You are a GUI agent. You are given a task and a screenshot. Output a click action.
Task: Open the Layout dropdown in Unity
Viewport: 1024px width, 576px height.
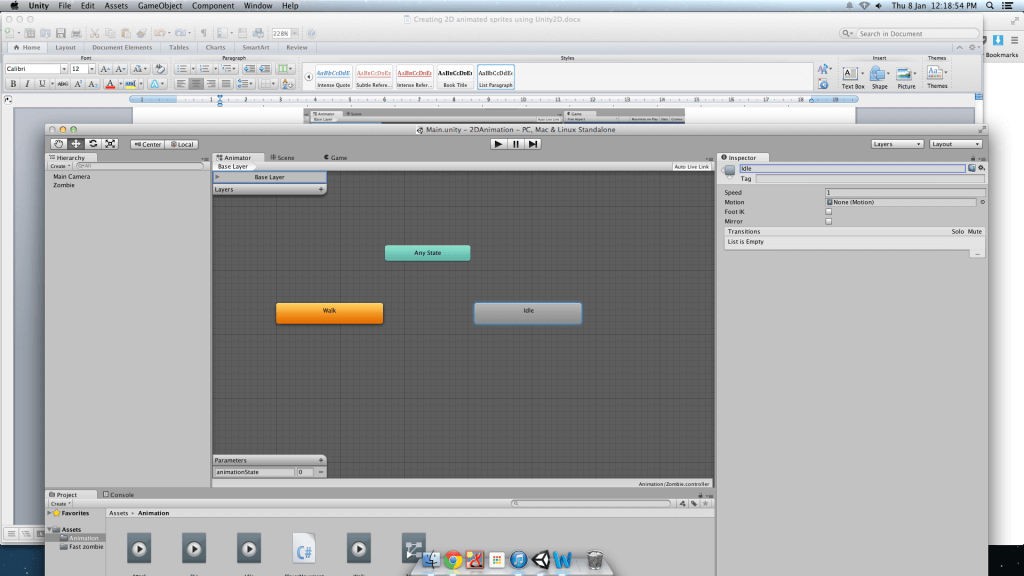(x=955, y=144)
